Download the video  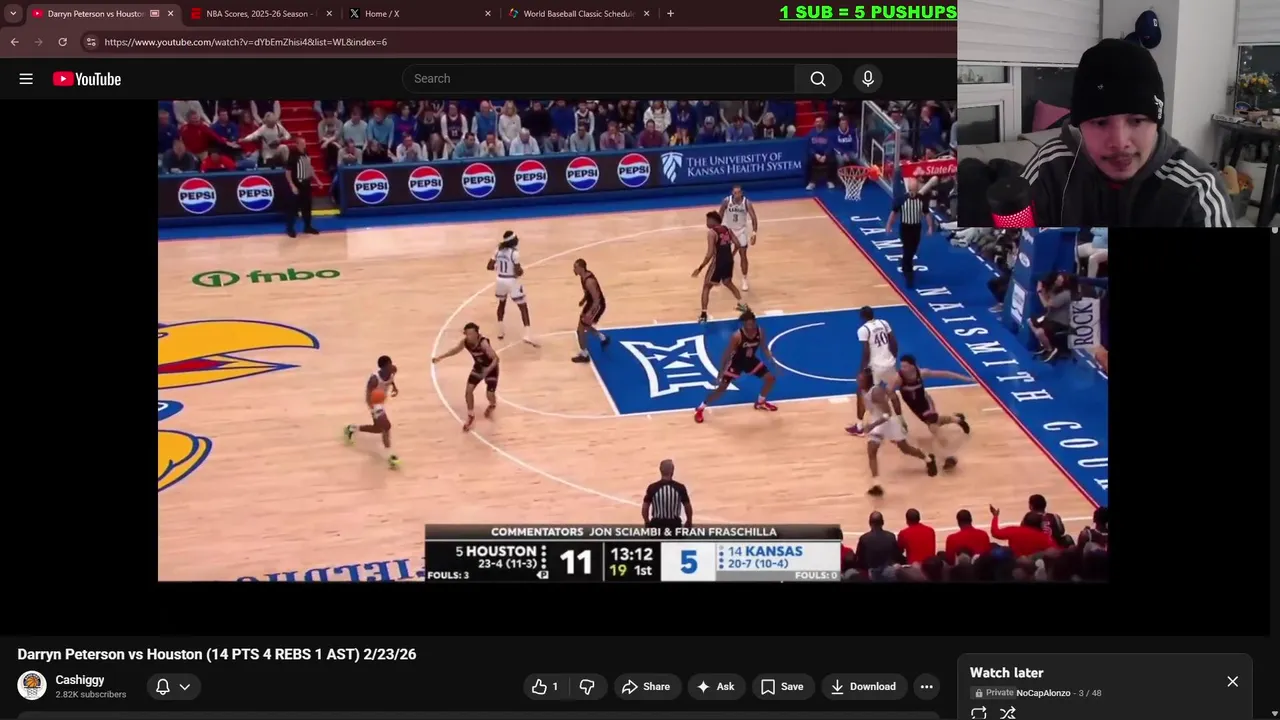(x=862, y=687)
